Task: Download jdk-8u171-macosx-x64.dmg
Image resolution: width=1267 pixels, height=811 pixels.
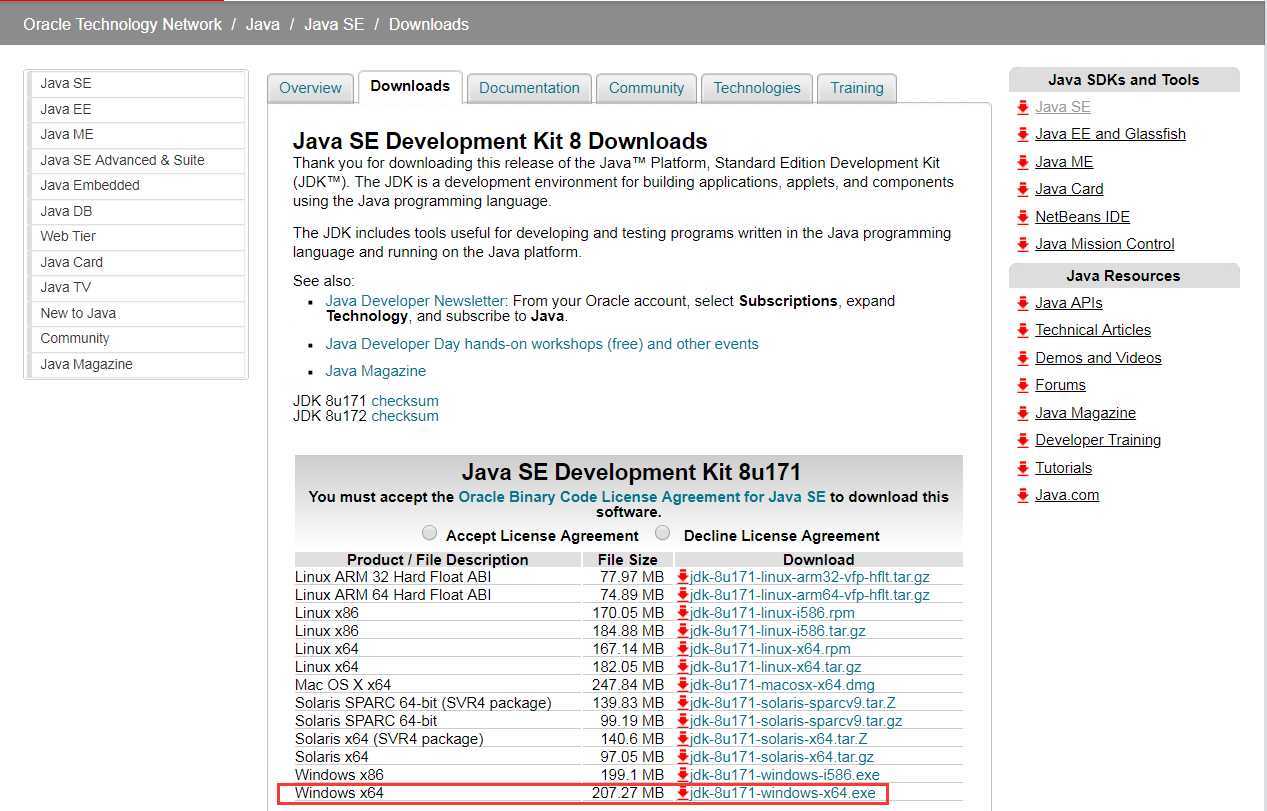Action: point(782,685)
